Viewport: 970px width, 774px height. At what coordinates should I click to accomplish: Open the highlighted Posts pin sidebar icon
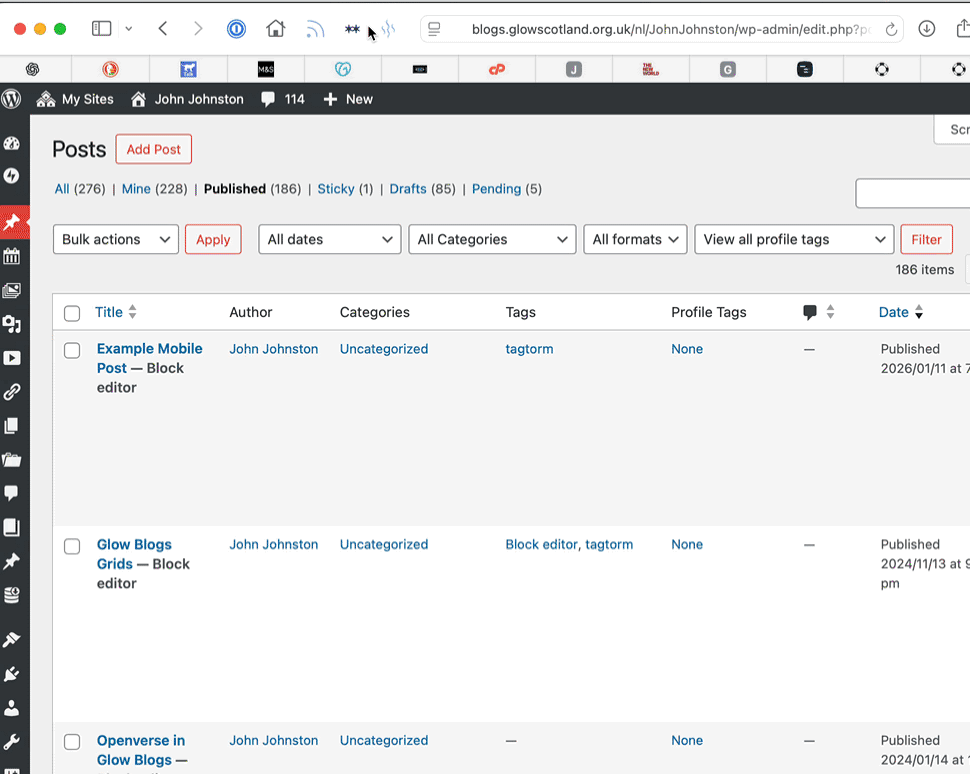[12, 222]
